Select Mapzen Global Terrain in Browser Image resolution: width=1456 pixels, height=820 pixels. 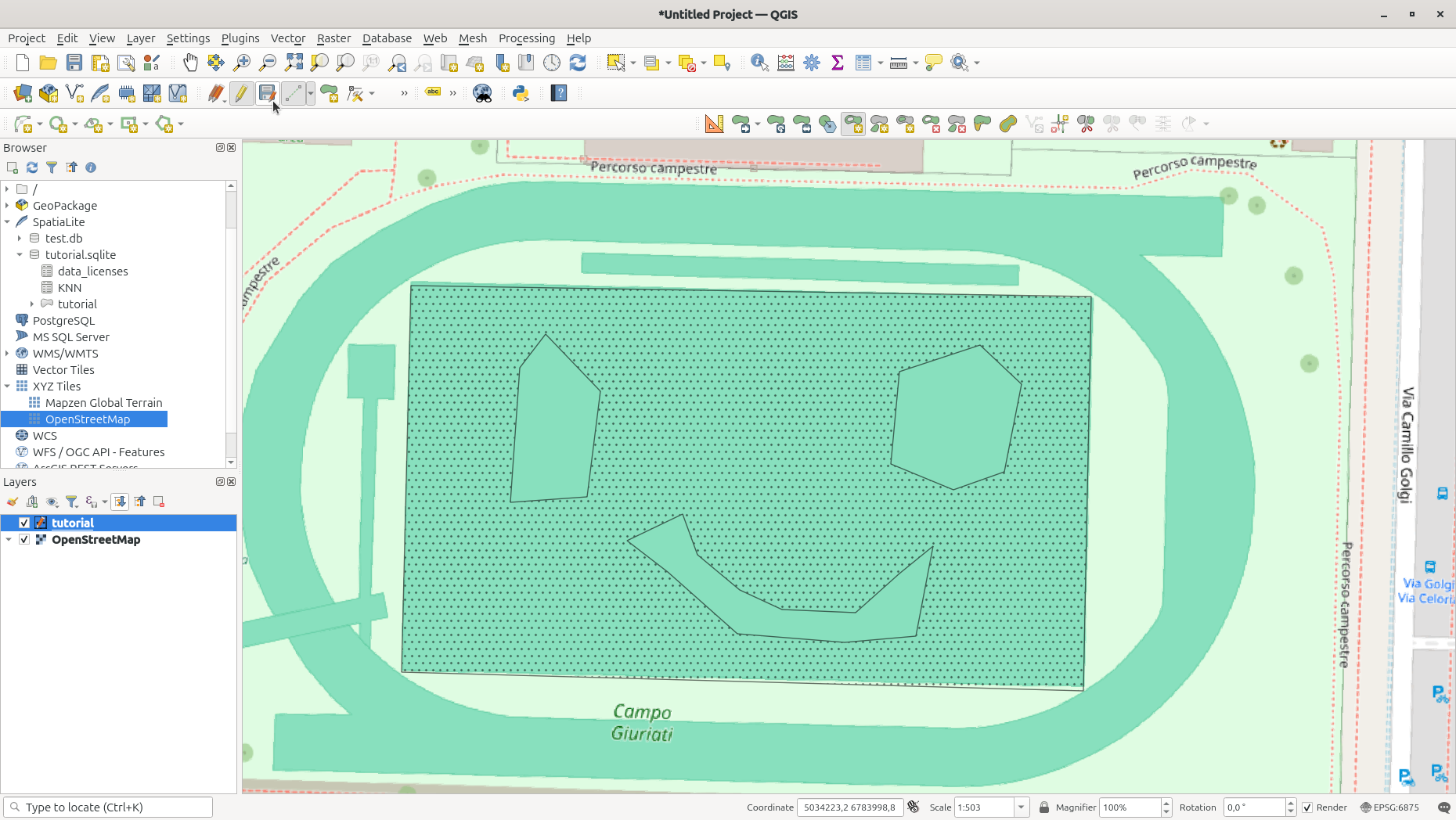click(103, 403)
